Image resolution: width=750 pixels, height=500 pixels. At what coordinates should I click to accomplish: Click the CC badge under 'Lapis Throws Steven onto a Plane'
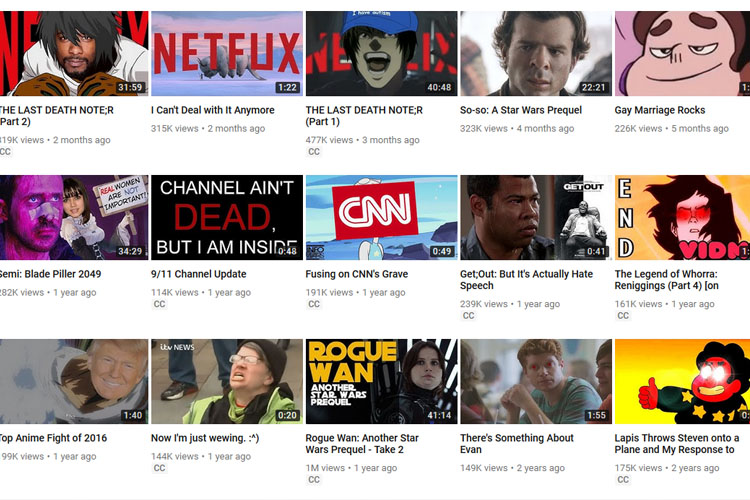[x=623, y=479]
